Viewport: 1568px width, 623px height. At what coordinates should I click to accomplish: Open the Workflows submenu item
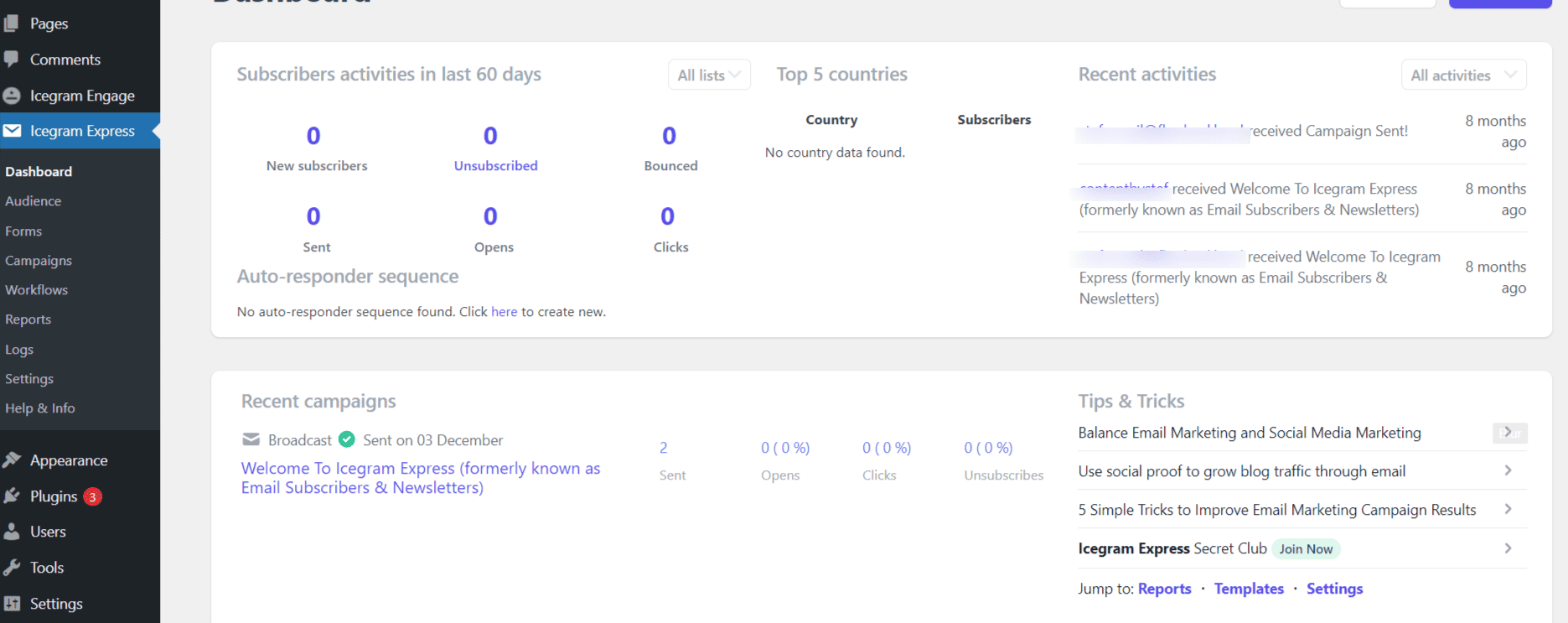pos(36,290)
